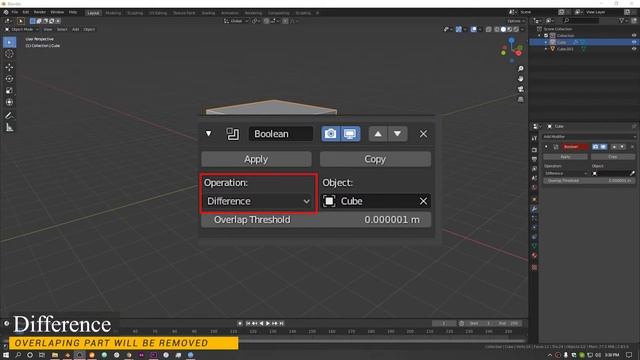The width and height of the screenshot is (640, 360).
Task: Click Overlap Threshold field in Properties editor
Action: tap(589, 180)
